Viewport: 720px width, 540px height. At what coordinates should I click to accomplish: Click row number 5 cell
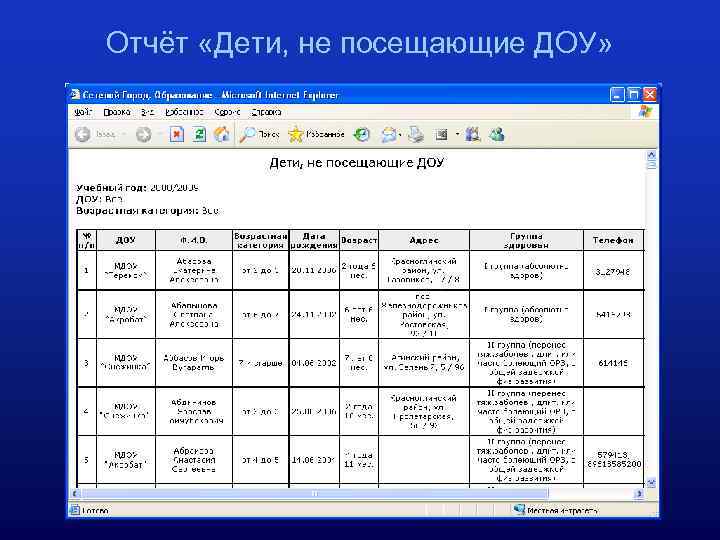point(86,460)
